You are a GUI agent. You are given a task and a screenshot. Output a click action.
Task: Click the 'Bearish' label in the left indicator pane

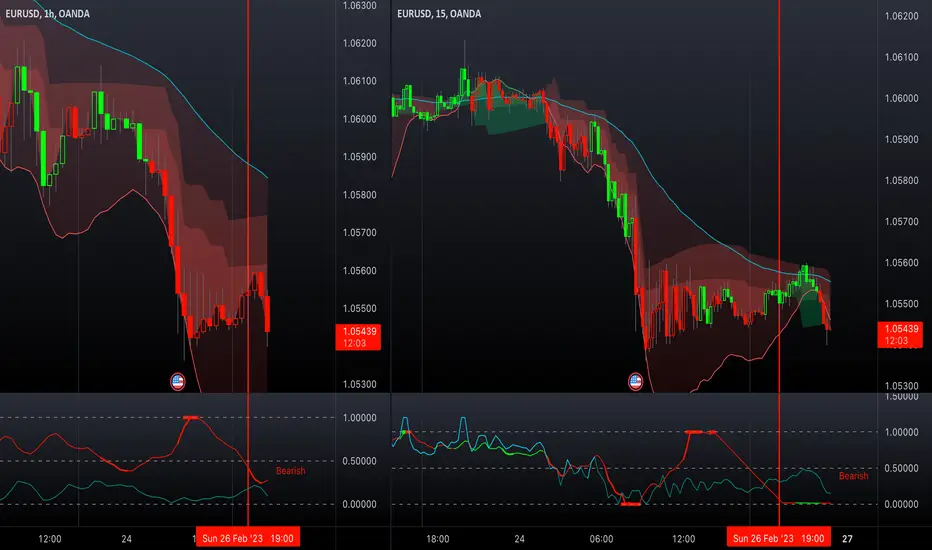tap(291, 471)
